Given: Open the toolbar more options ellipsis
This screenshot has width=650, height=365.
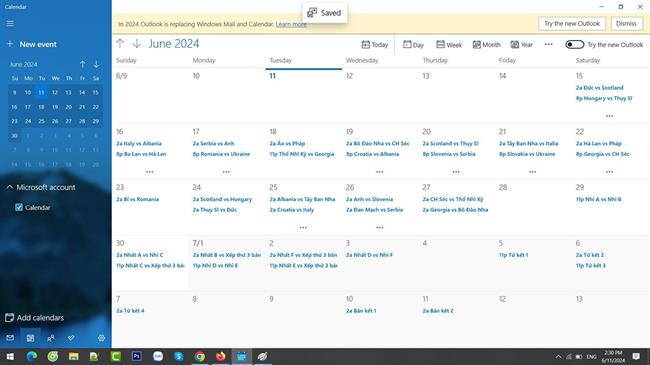Looking at the screenshot, I should tap(548, 44).
